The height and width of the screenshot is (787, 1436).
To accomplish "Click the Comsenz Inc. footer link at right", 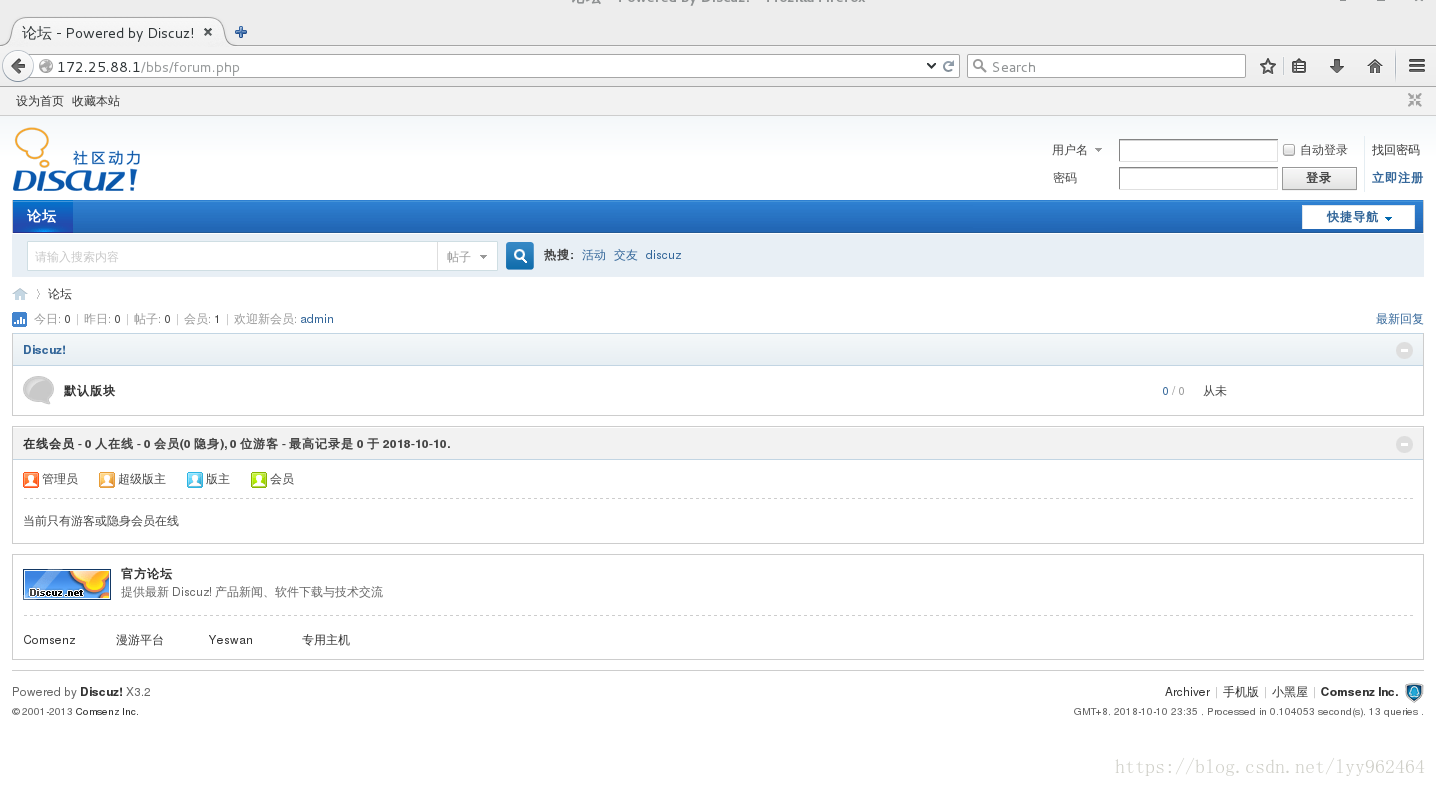I will 1359,692.
